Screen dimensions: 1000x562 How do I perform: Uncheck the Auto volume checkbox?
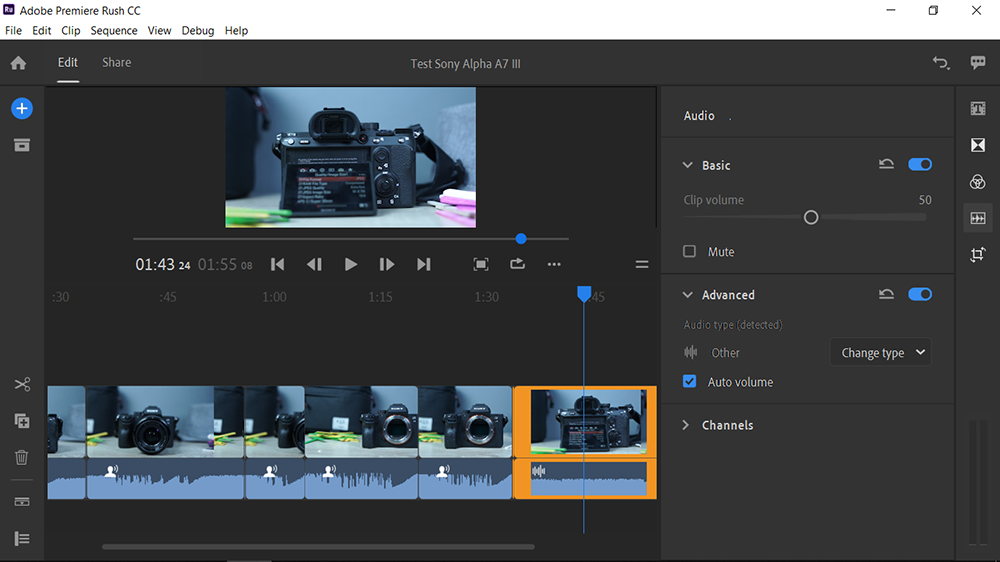click(689, 381)
